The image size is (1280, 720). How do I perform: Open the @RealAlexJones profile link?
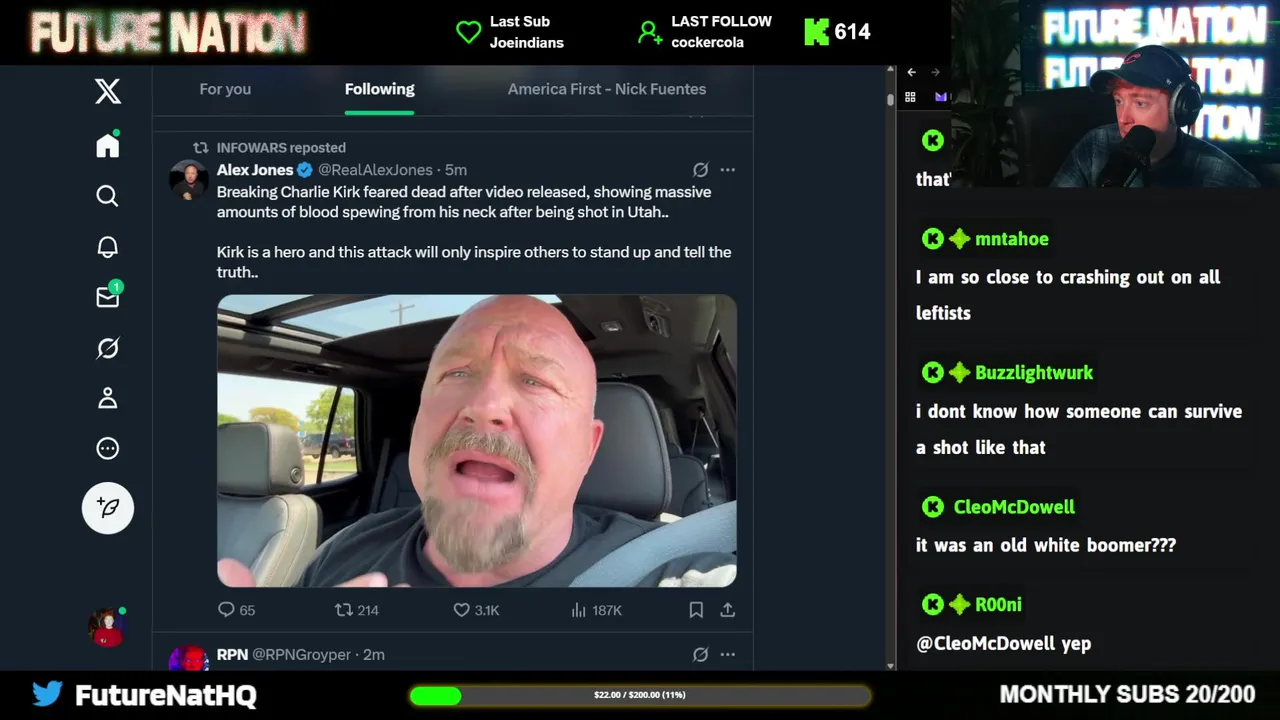[375, 170]
